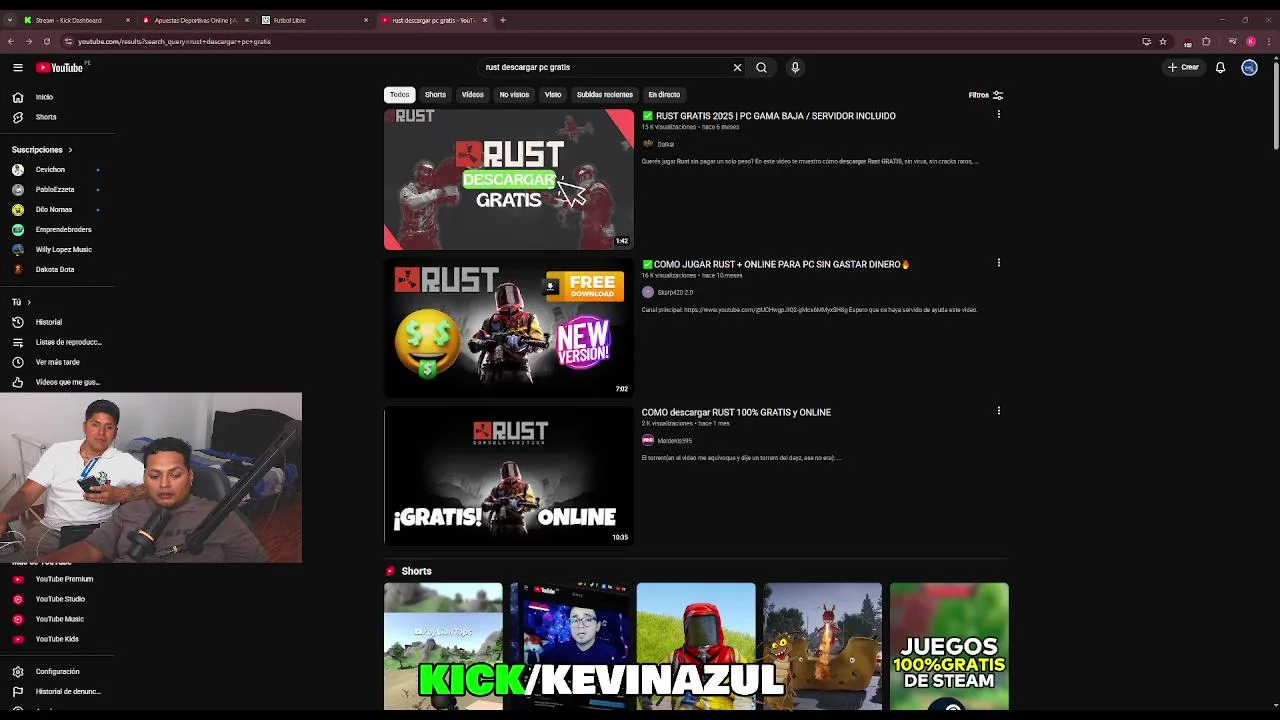Open the browser extensions puzzle icon
The width and height of the screenshot is (1280, 720).
tap(1206, 42)
